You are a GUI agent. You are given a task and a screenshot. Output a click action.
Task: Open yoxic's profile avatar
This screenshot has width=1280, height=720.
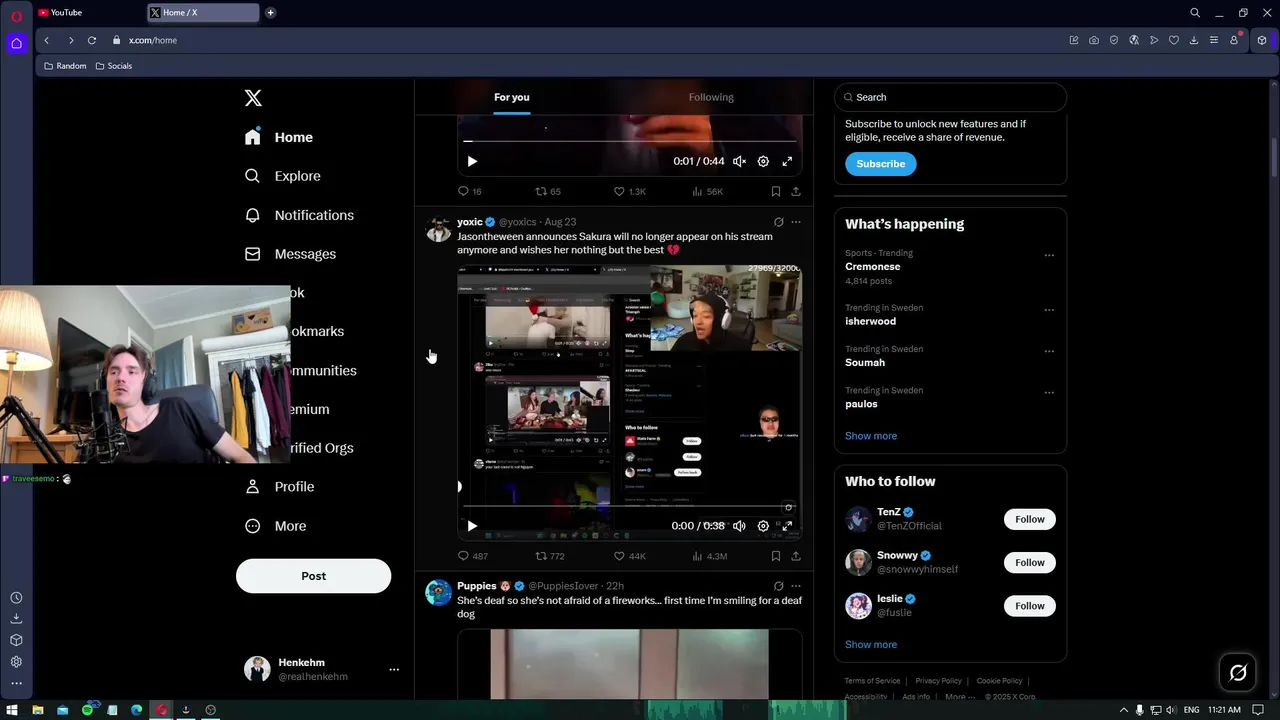click(438, 229)
